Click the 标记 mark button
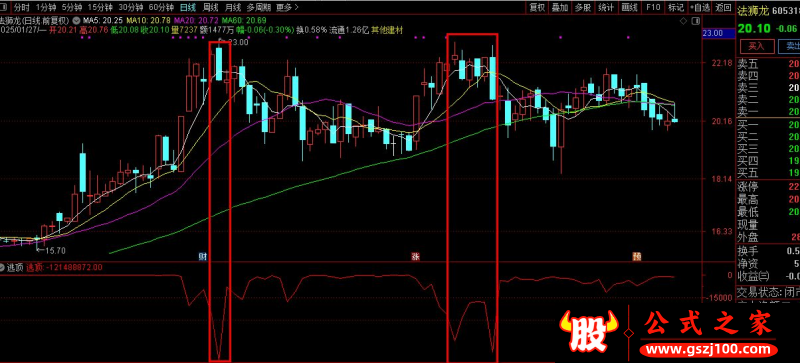800x363 pixels. click(x=676, y=7)
